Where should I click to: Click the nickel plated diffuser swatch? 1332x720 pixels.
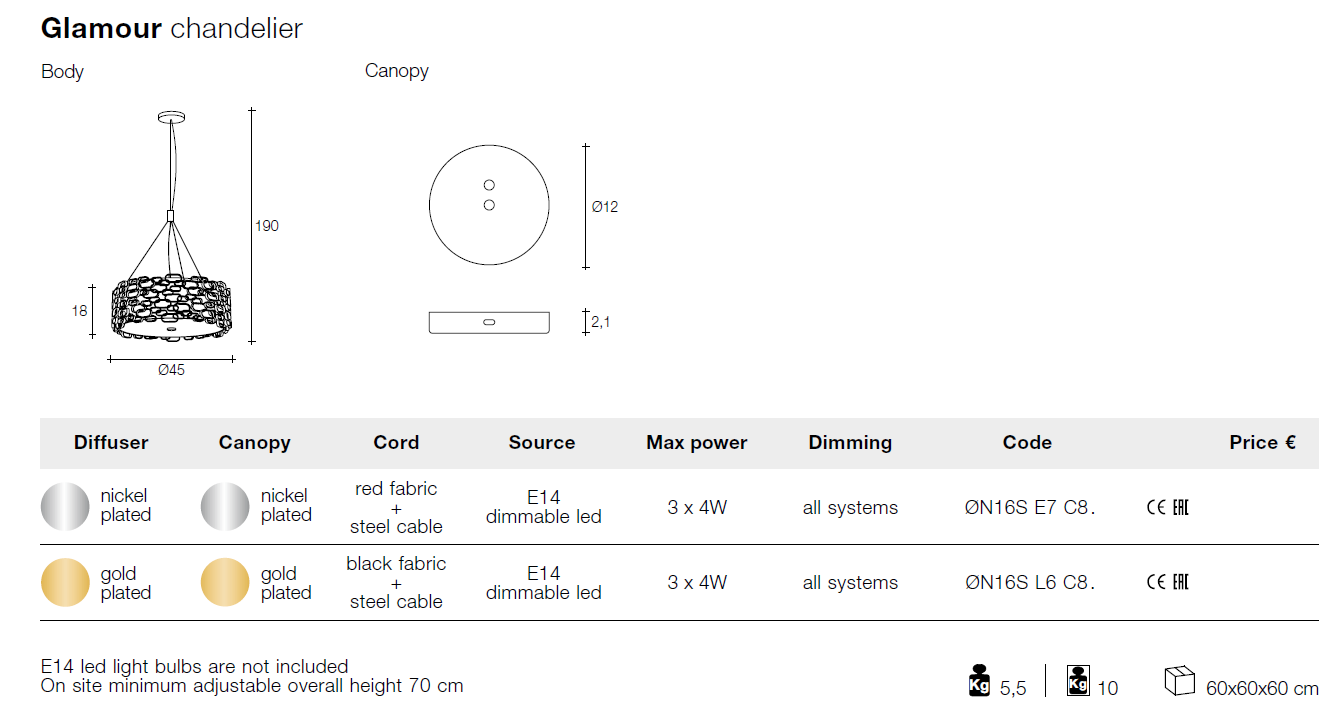tap(65, 506)
